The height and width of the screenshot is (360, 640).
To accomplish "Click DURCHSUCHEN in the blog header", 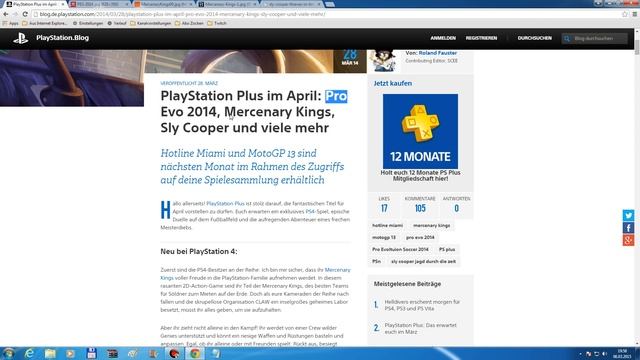I will coord(534,38).
